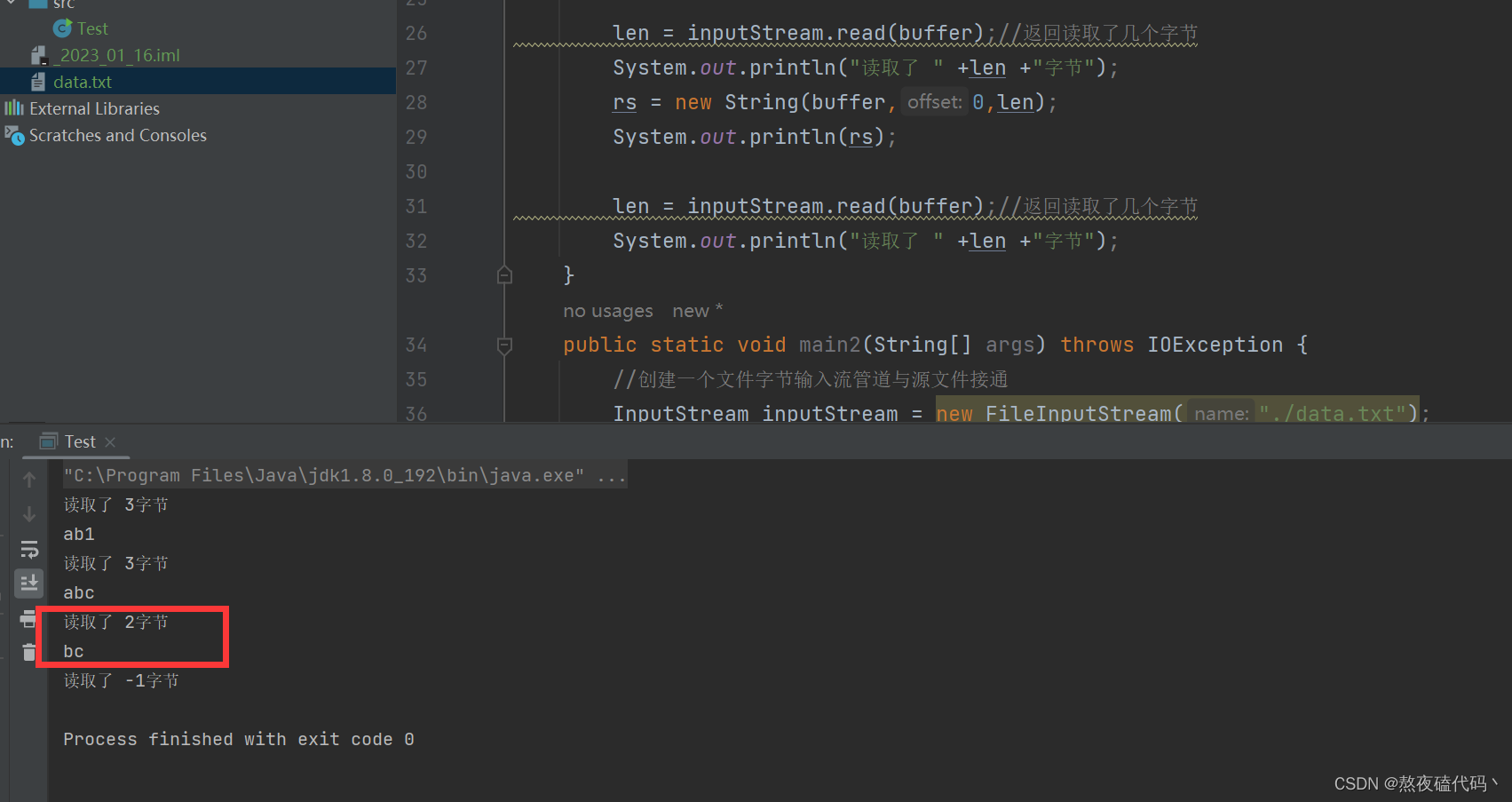Click the 'ab1' console output line
This screenshot has height=802, width=1512.
pyautogui.click(x=79, y=534)
